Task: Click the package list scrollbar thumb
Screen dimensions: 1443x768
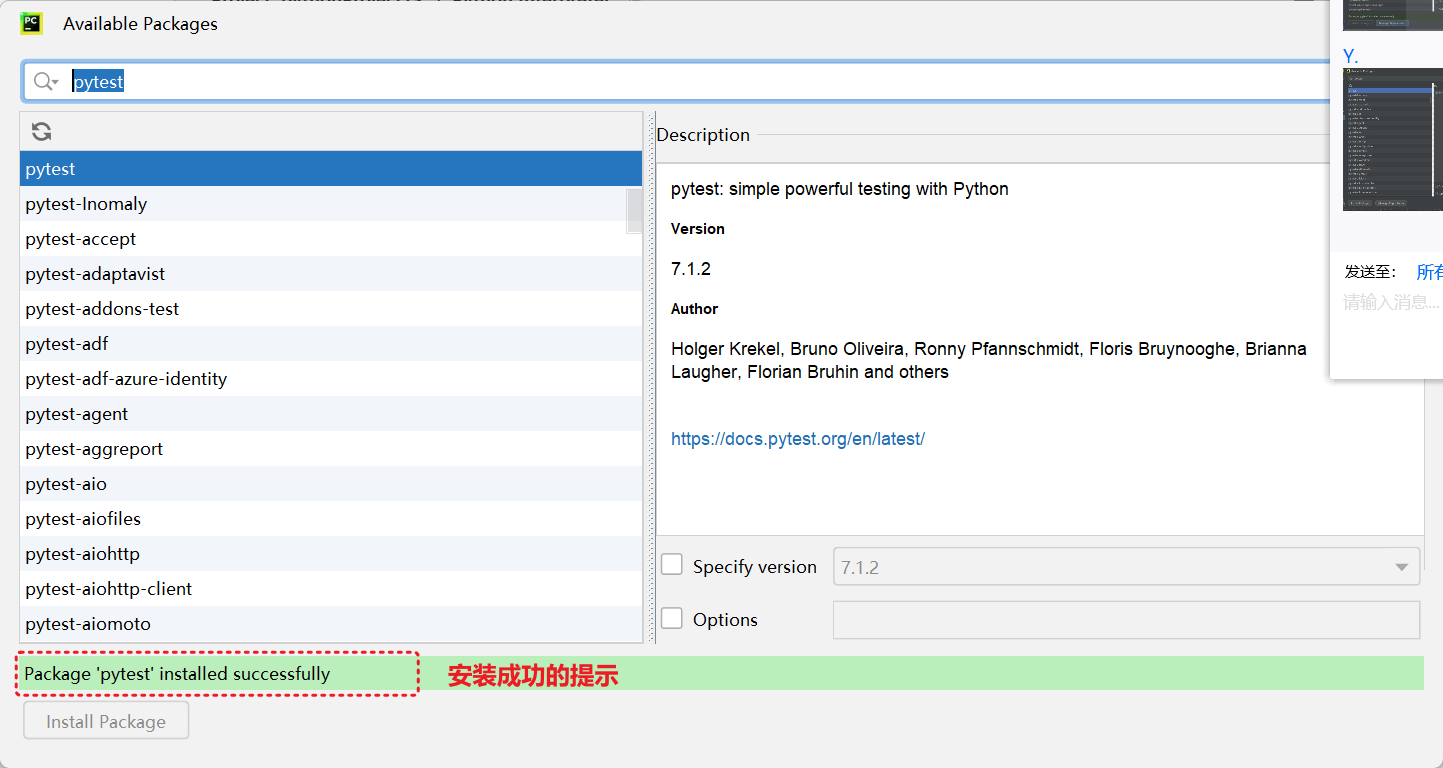Action: (634, 211)
